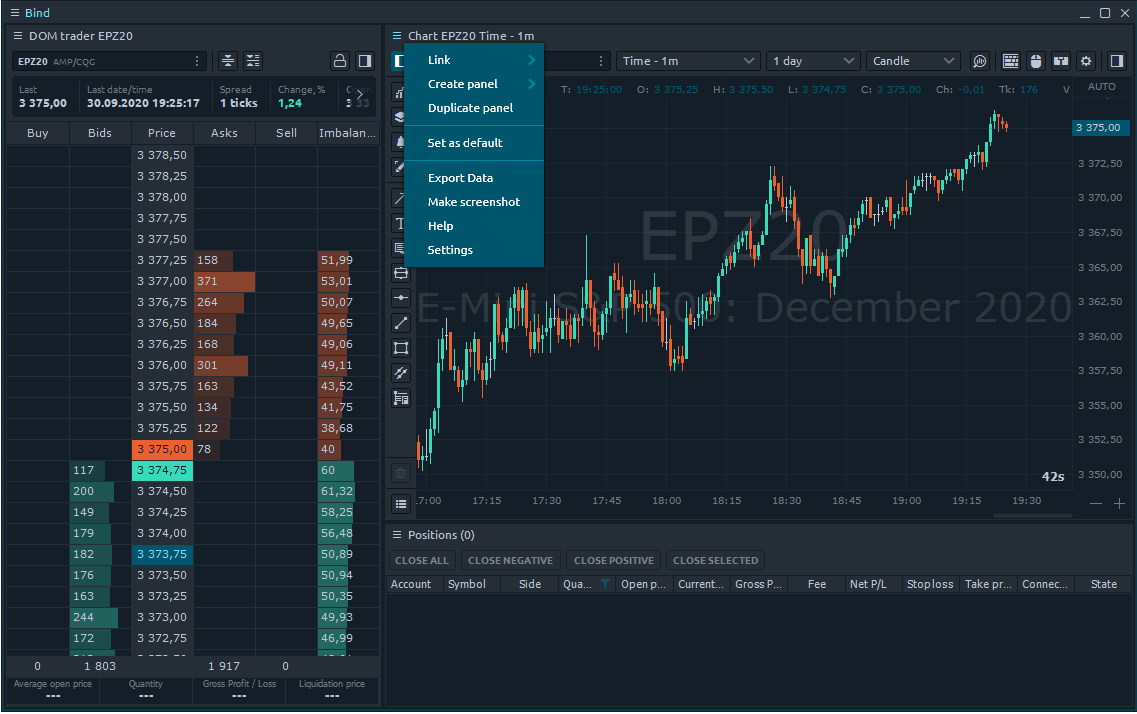Select the text drawing tool in chart sidebar

click(x=401, y=223)
